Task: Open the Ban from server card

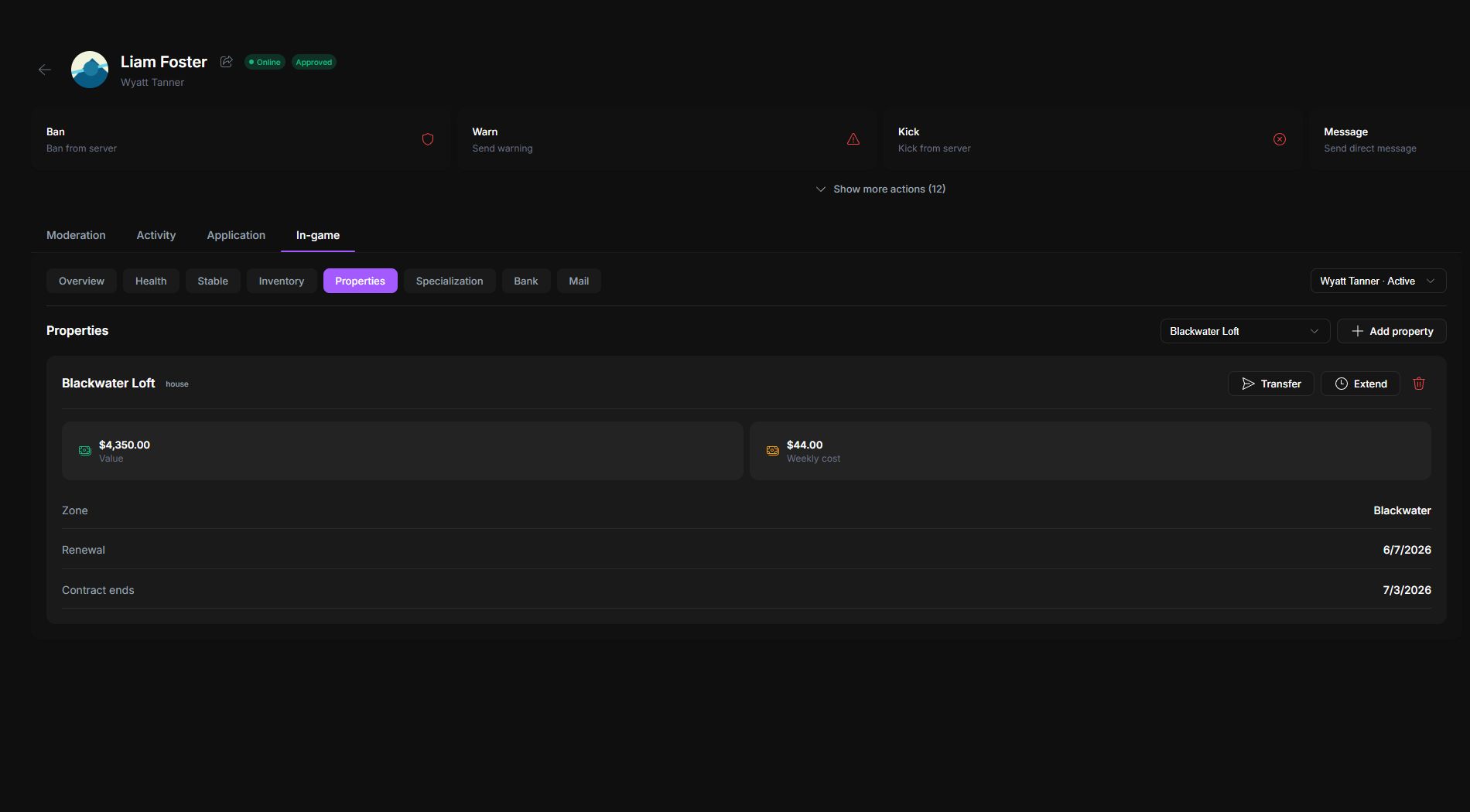Action: pos(241,139)
